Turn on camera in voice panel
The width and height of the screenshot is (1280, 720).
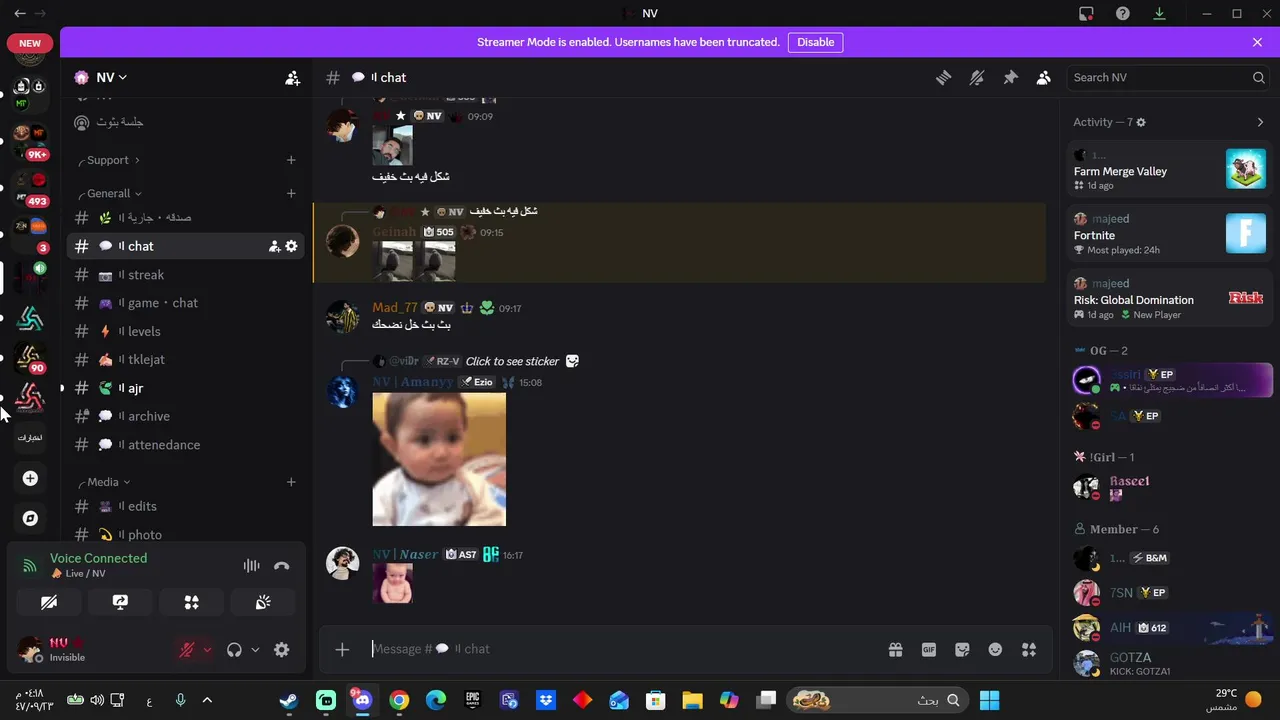49,602
